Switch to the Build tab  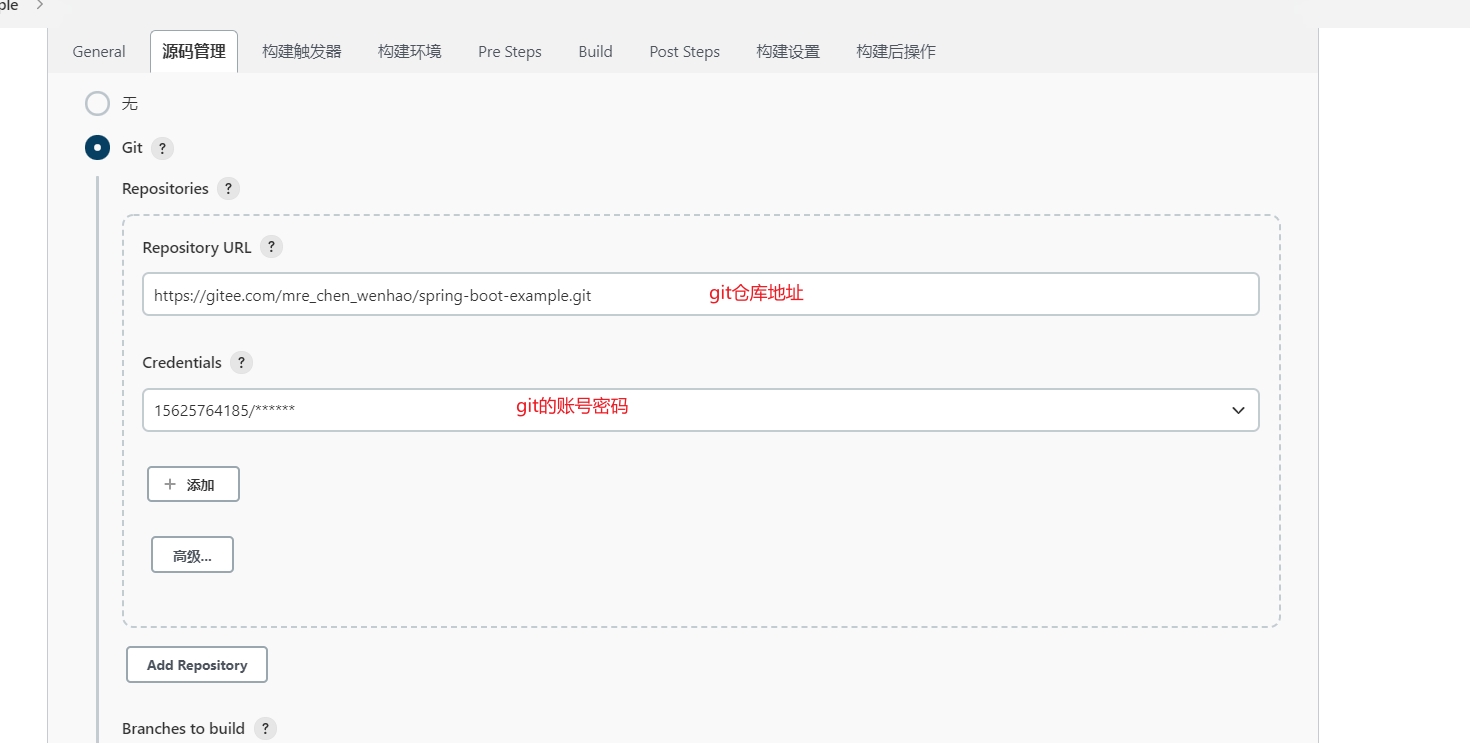tap(595, 51)
